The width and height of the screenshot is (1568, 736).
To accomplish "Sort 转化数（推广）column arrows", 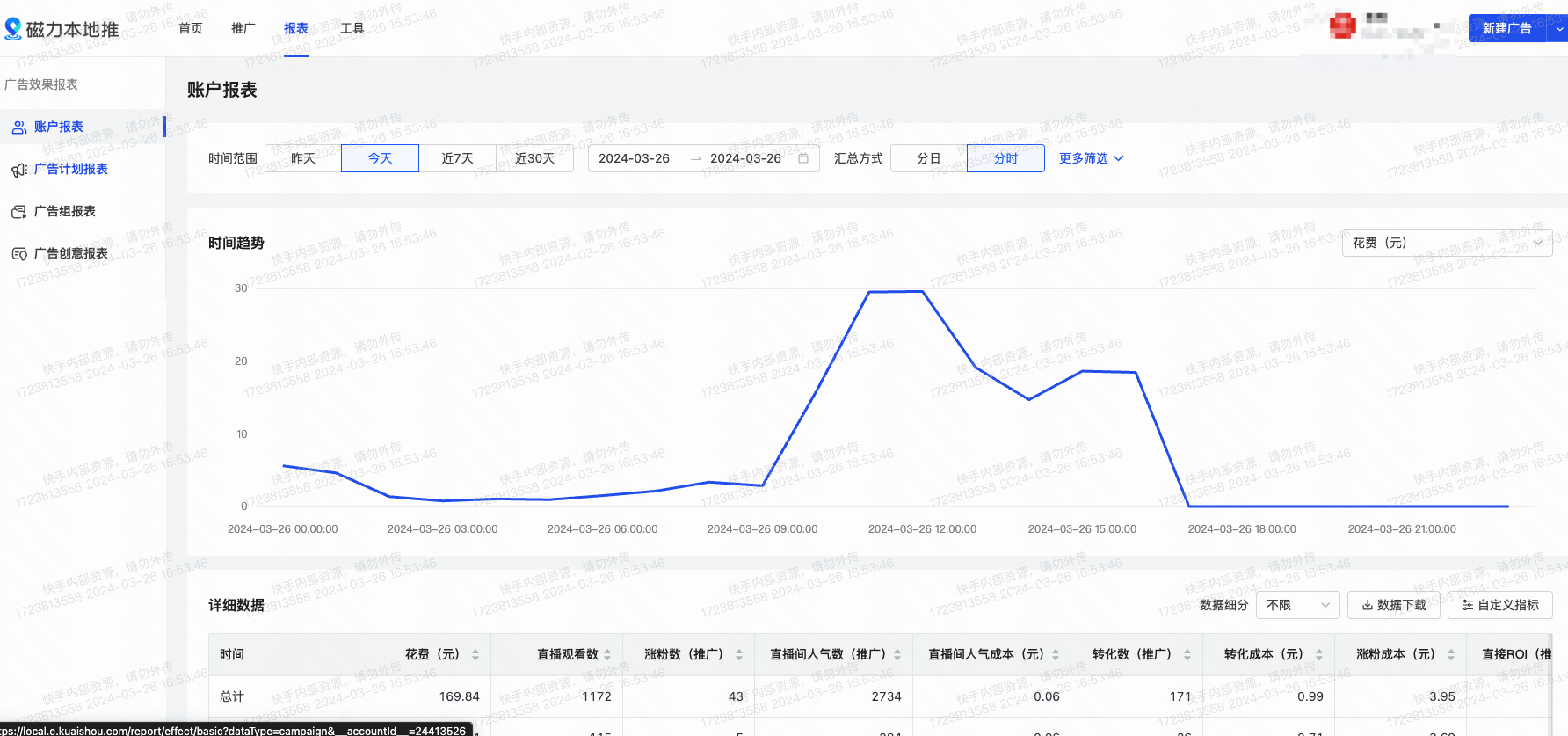I will pos(1187,654).
